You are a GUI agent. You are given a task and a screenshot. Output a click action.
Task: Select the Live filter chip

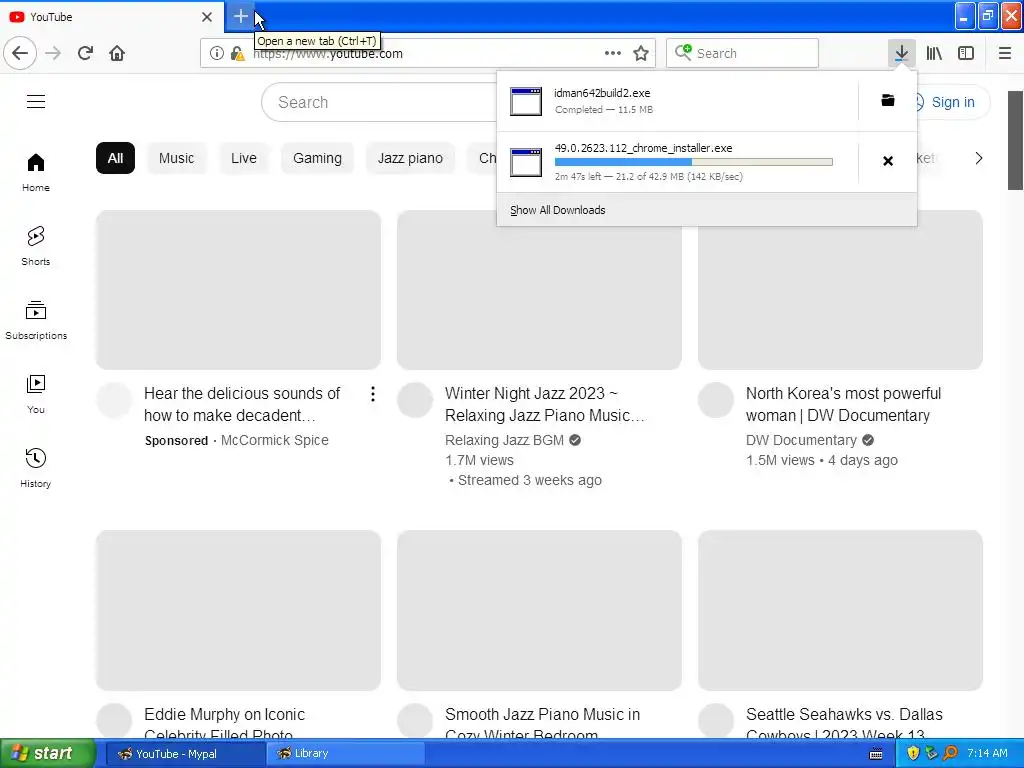pyautogui.click(x=244, y=158)
